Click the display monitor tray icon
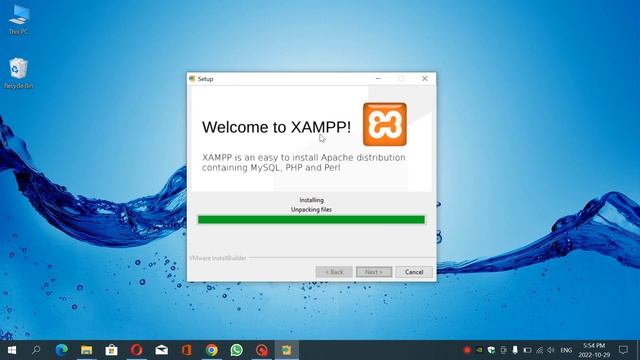 [x=504, y=350]
